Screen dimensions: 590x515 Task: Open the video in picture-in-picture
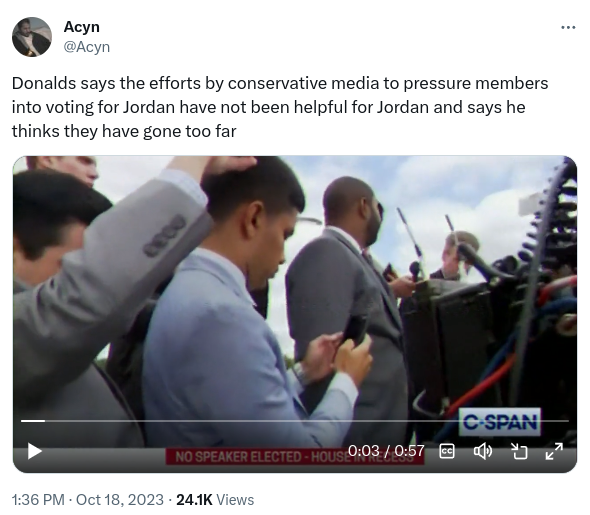[x=519, y=451]
